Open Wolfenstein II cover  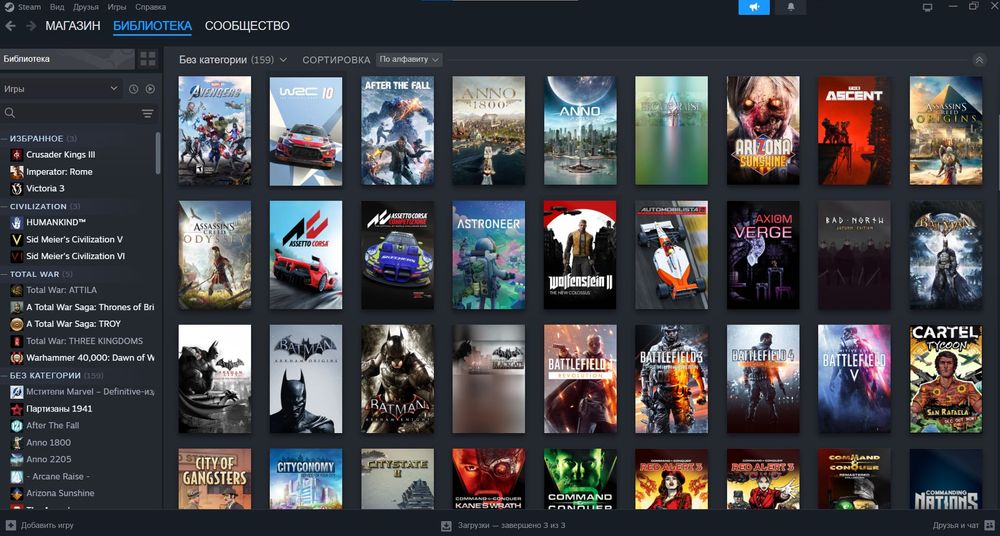pyautogui.click(x=580, y=255)
